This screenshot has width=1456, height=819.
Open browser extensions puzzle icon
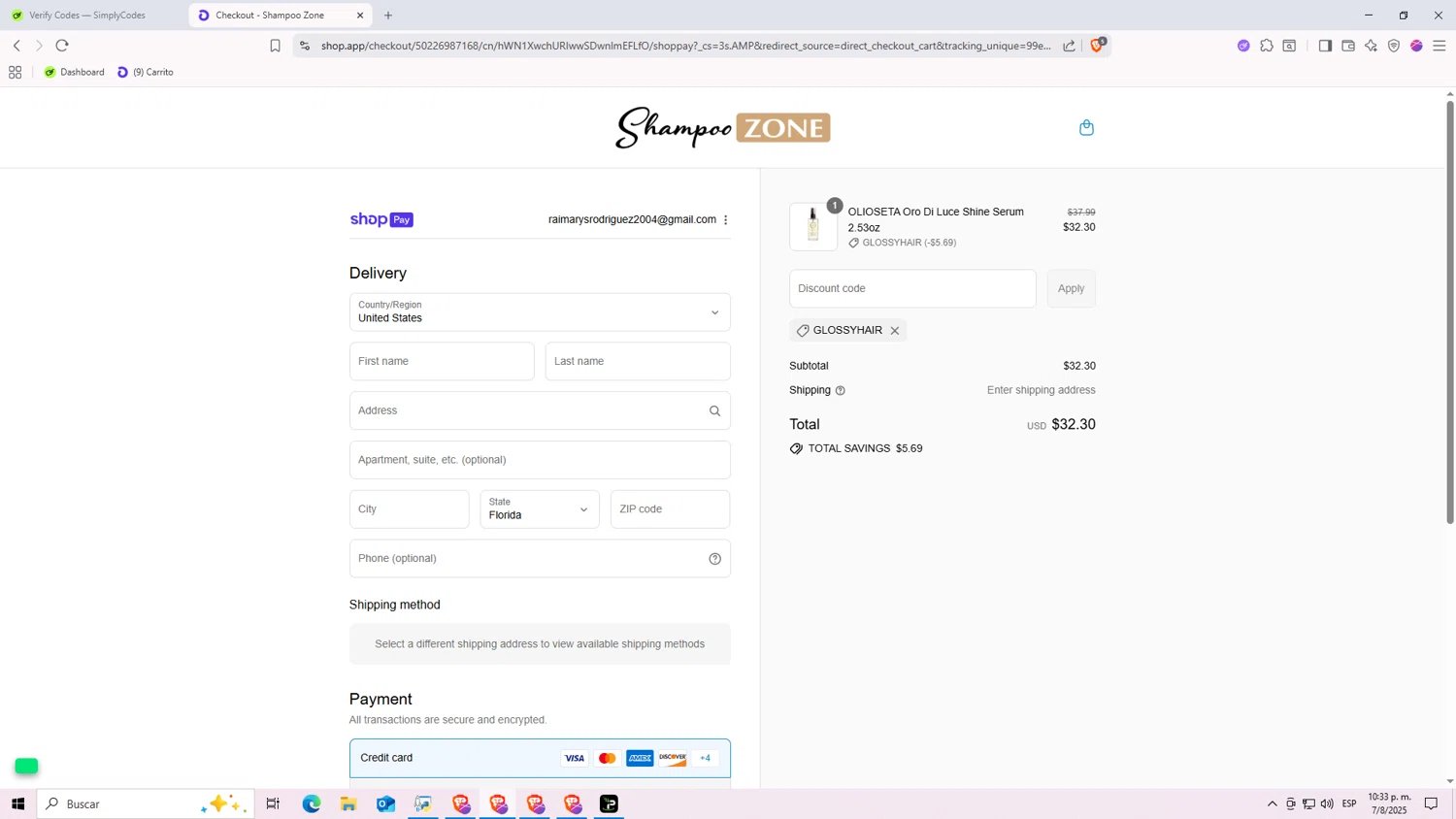1267,46
